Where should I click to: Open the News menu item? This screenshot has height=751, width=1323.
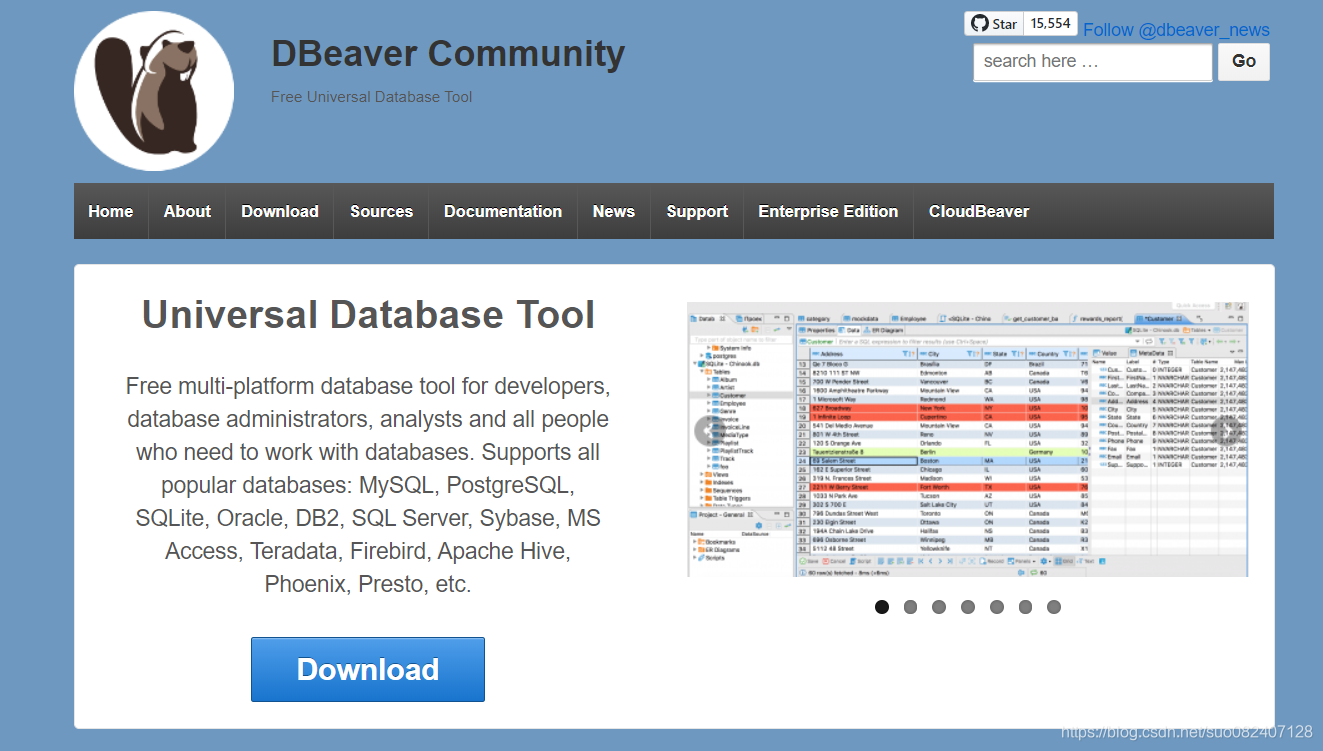tap(614, 211)
